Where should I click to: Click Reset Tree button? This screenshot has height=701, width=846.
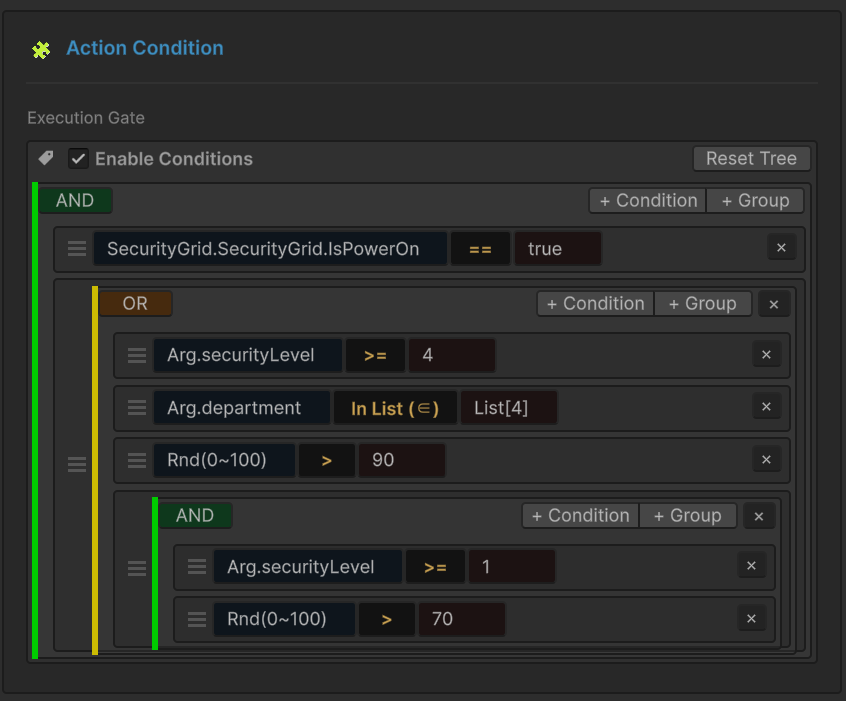(751, 158)
